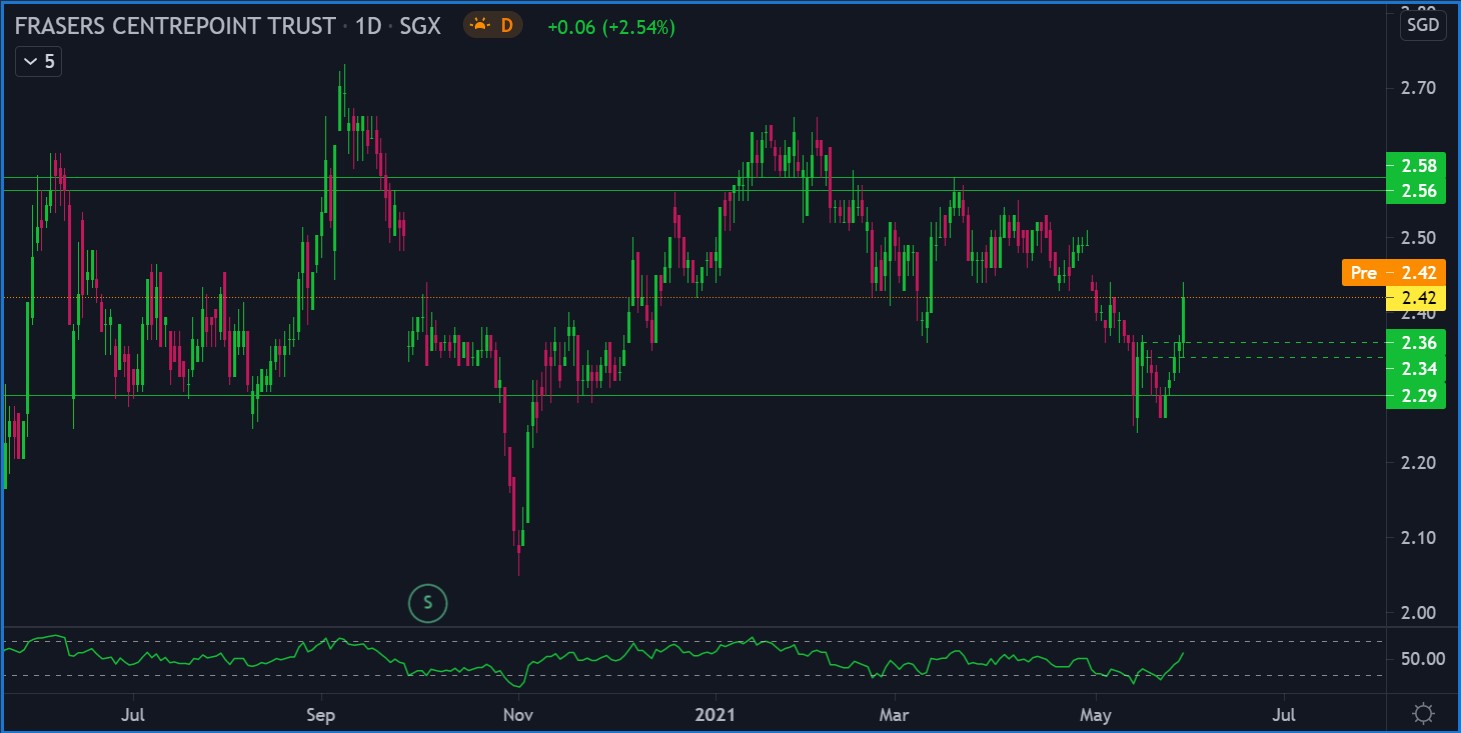This screenshot has height=733, width=1461.
Task: Click the May label on time axis
Action: tap(1097, 715)
